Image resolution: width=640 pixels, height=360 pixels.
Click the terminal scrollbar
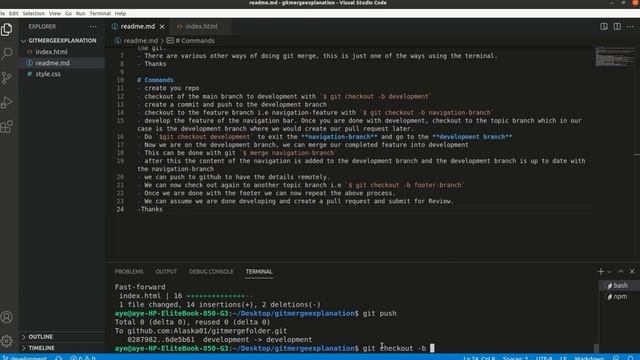click(596, 348)
